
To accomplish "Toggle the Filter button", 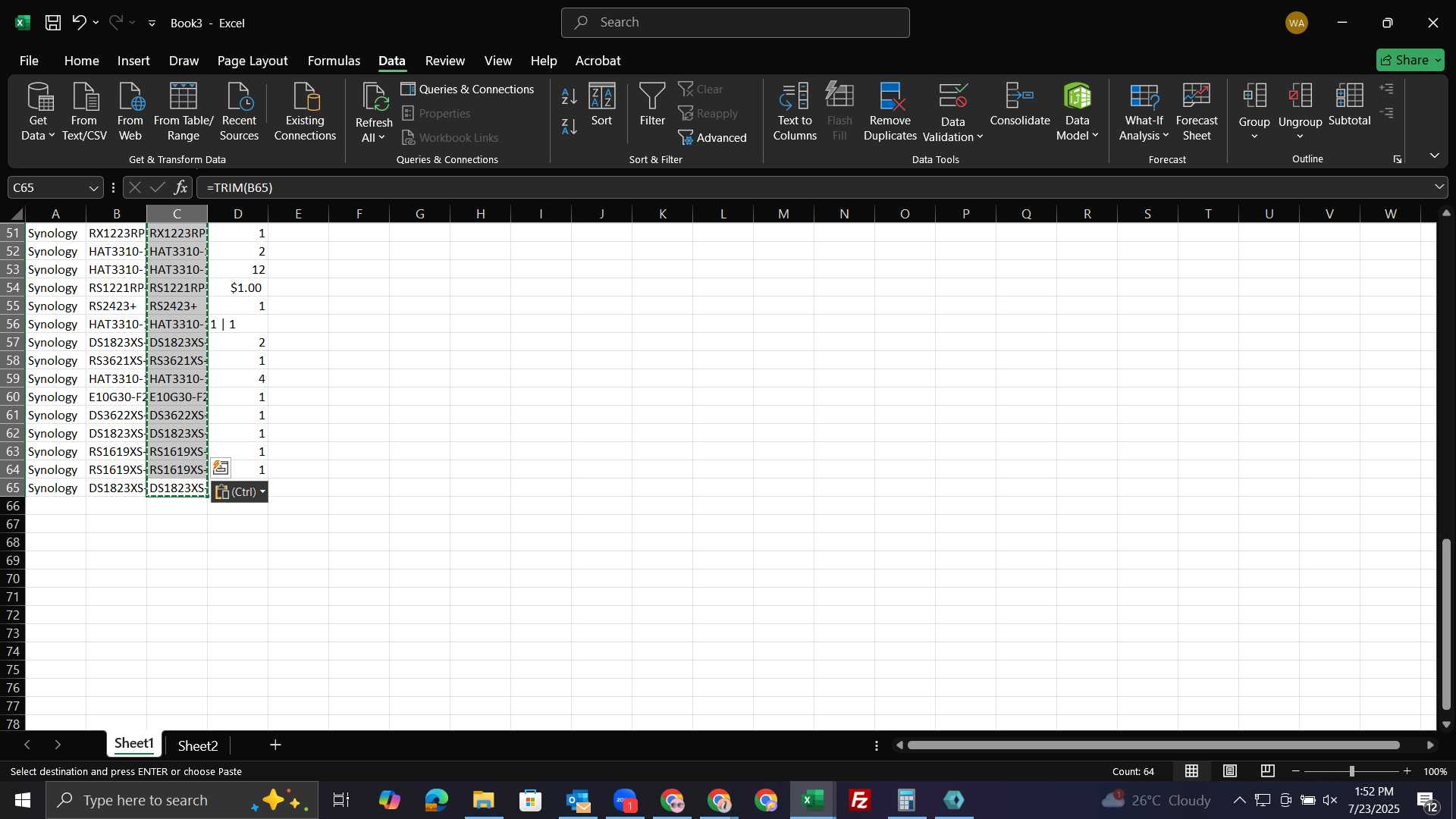I will click(652, 105).
